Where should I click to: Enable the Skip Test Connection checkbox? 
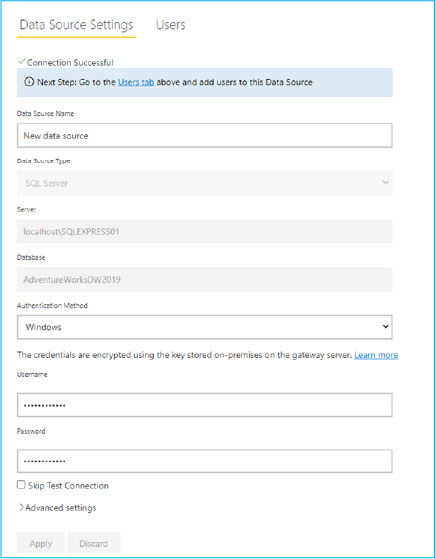coord(21,485)
